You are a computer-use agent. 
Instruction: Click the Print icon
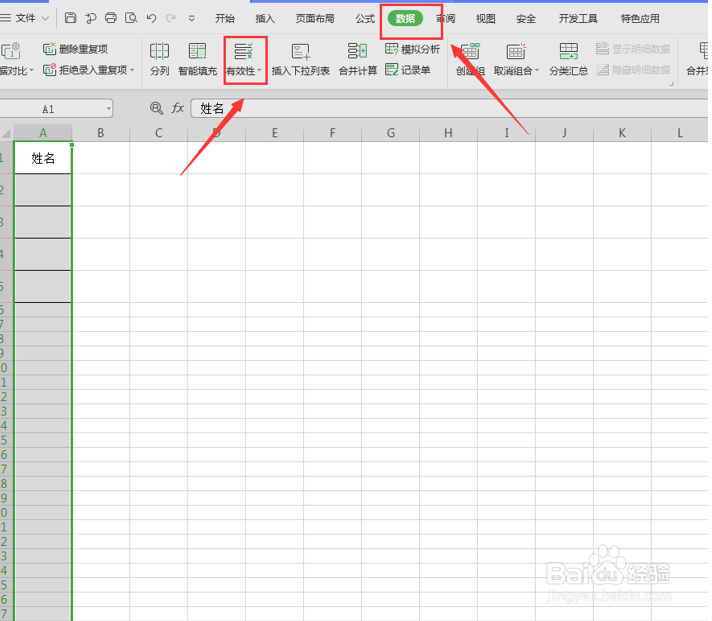(111, 18)
